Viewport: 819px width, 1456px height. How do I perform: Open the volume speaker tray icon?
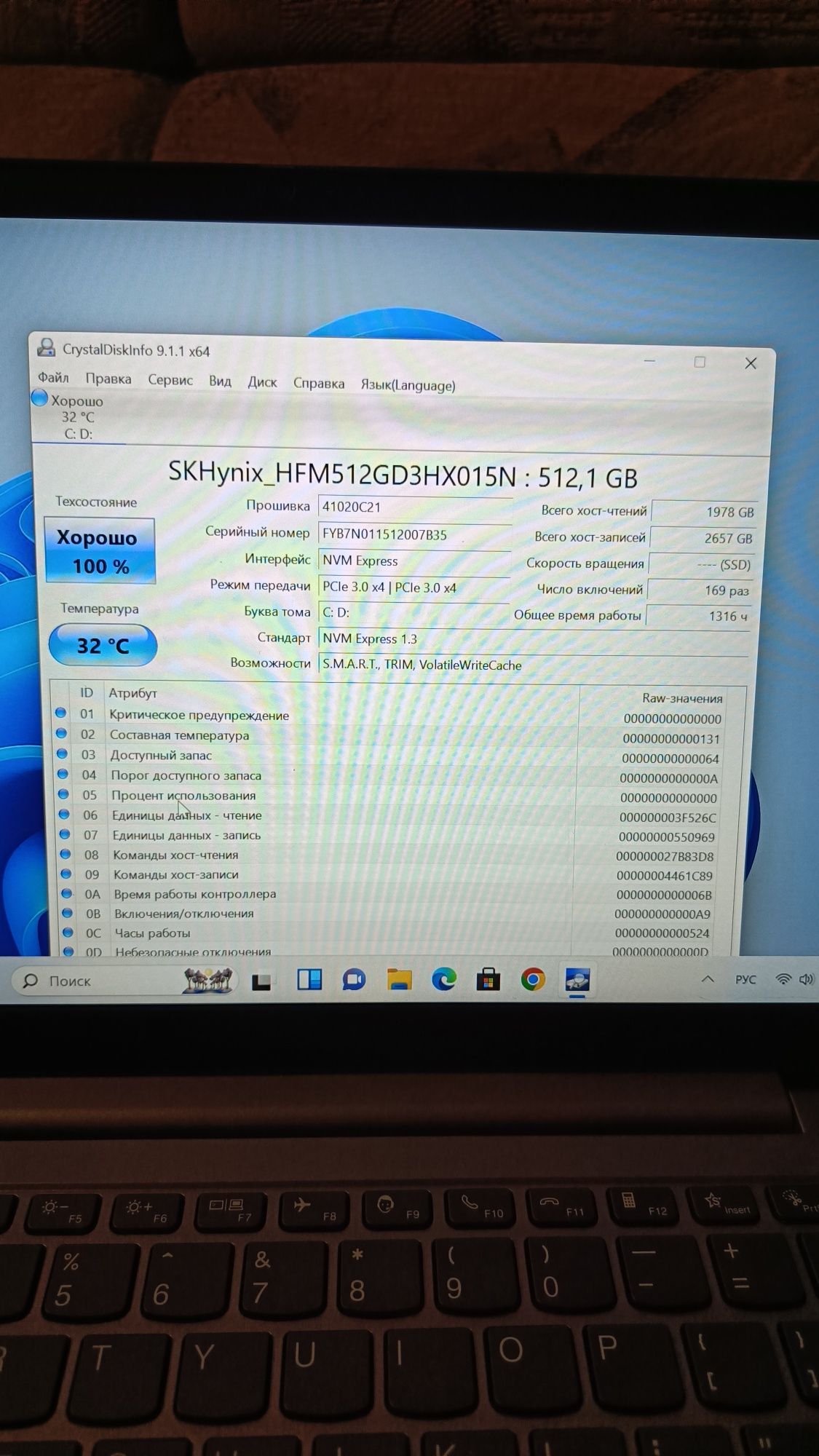806,979
